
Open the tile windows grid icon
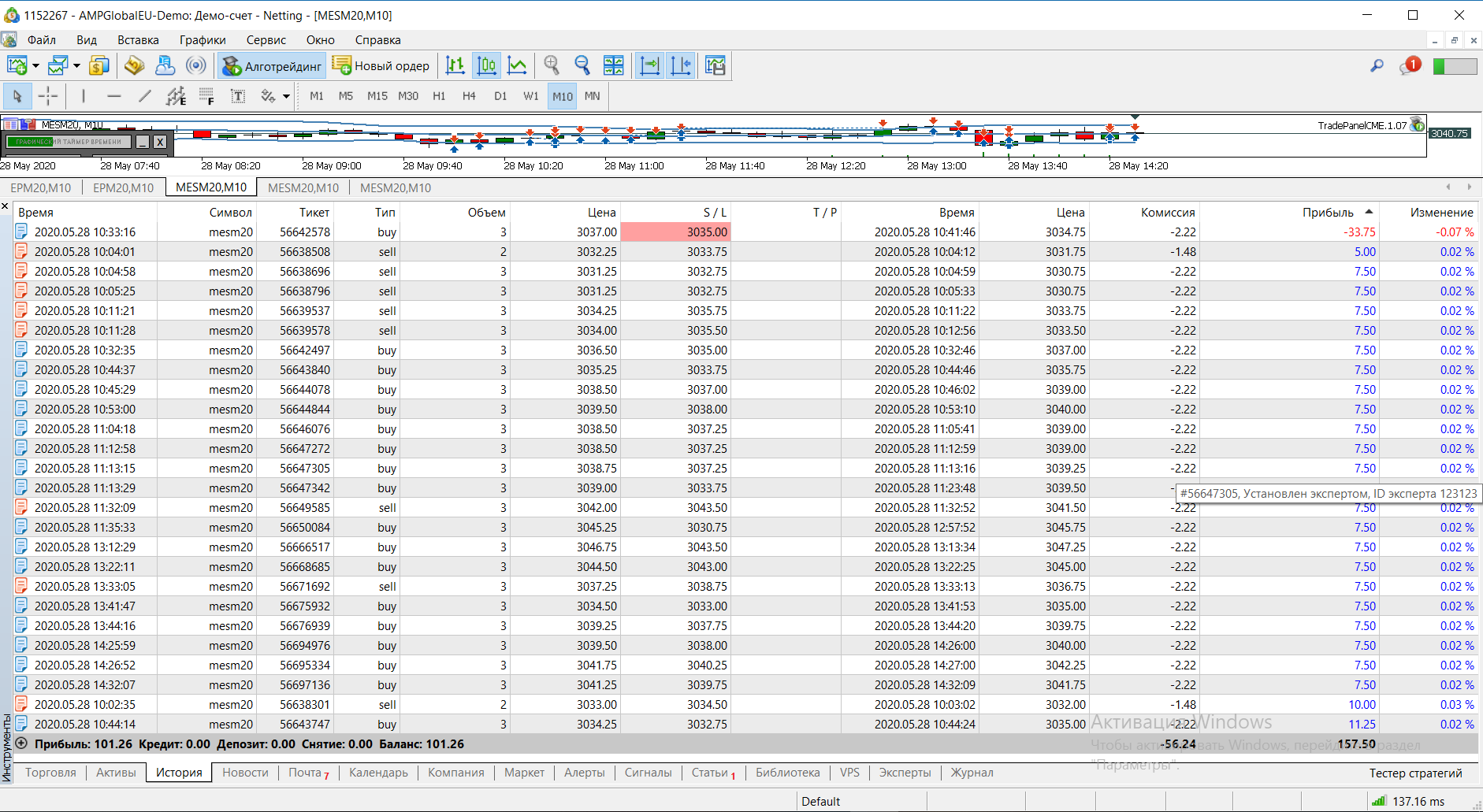(613, 65)
